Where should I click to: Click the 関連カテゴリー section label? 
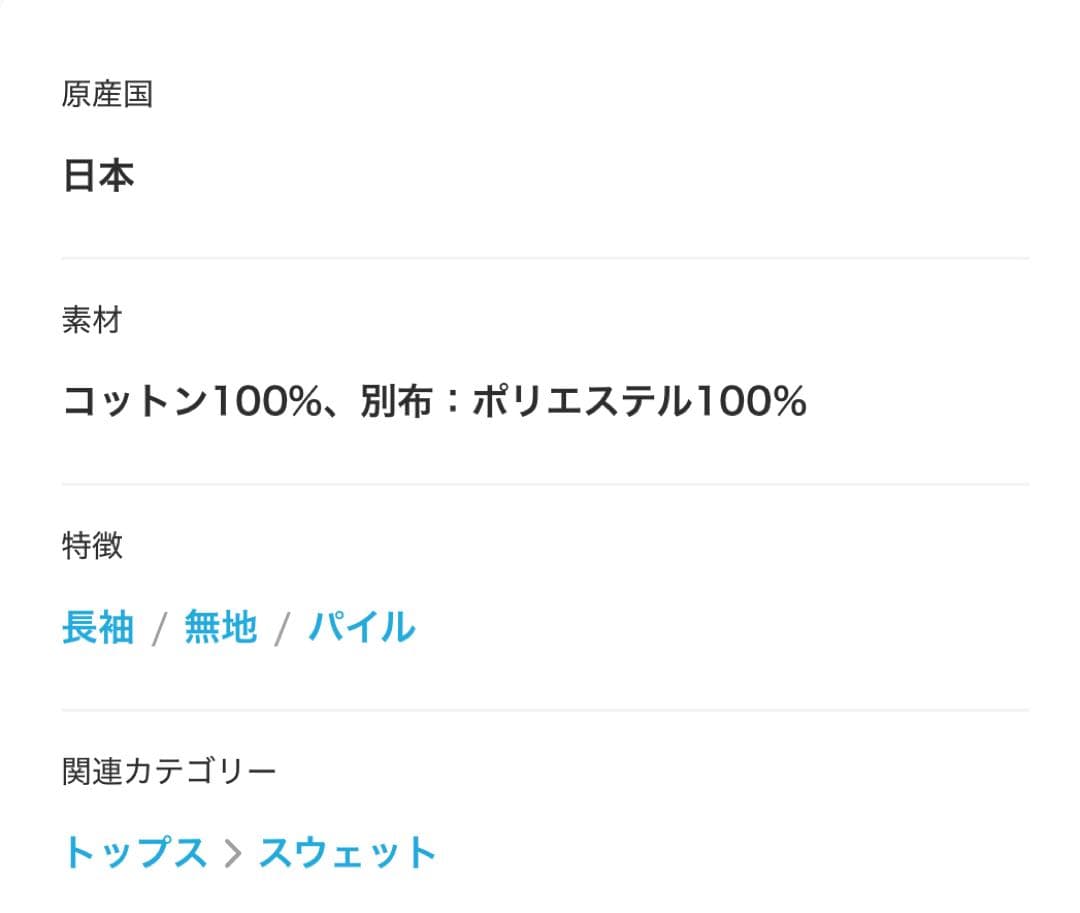168,772
